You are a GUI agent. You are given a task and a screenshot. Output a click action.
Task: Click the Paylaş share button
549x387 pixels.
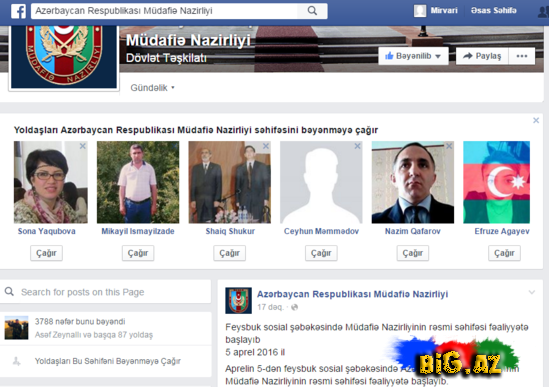tap(482, 56)
